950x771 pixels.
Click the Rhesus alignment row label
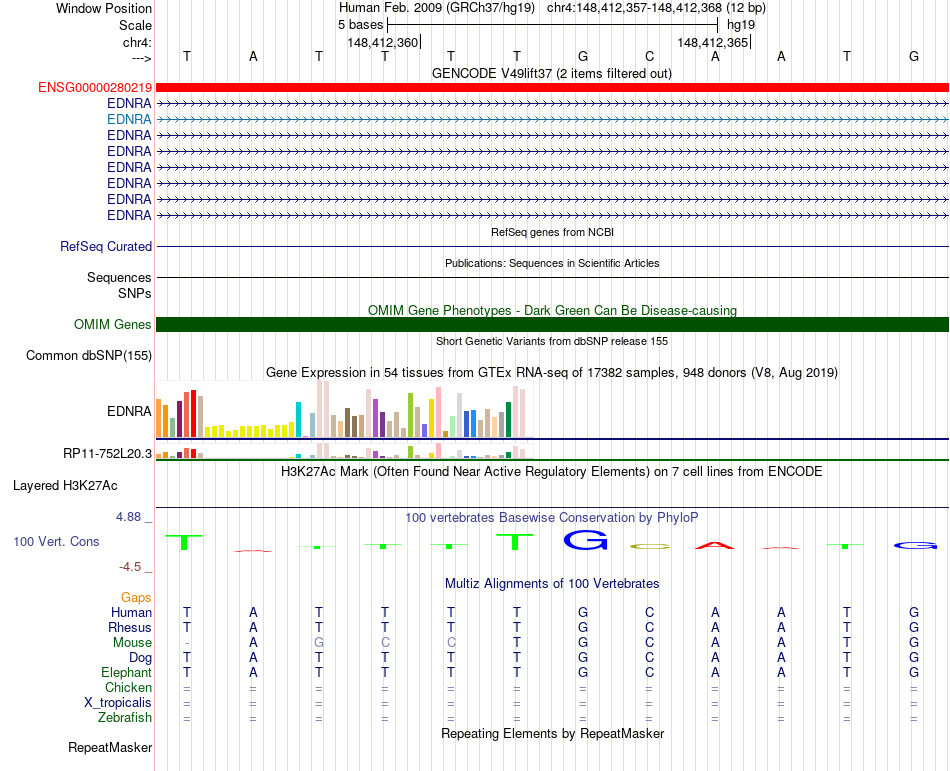coord(130,627)
